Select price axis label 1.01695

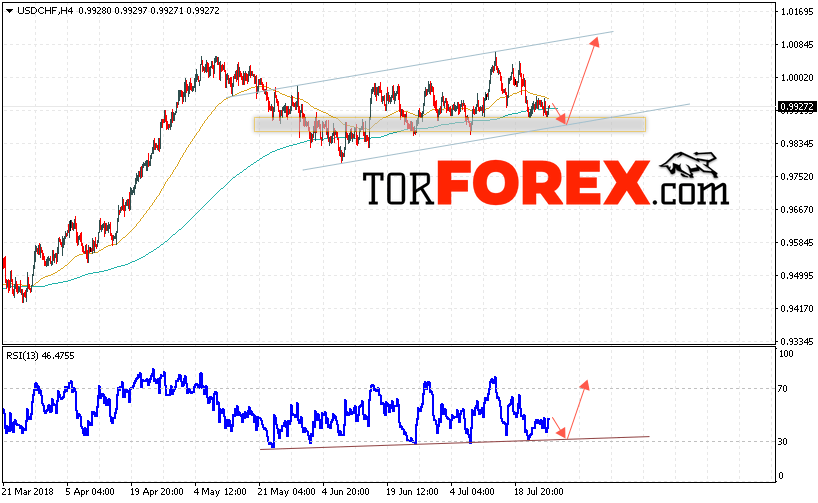point(797,11)
